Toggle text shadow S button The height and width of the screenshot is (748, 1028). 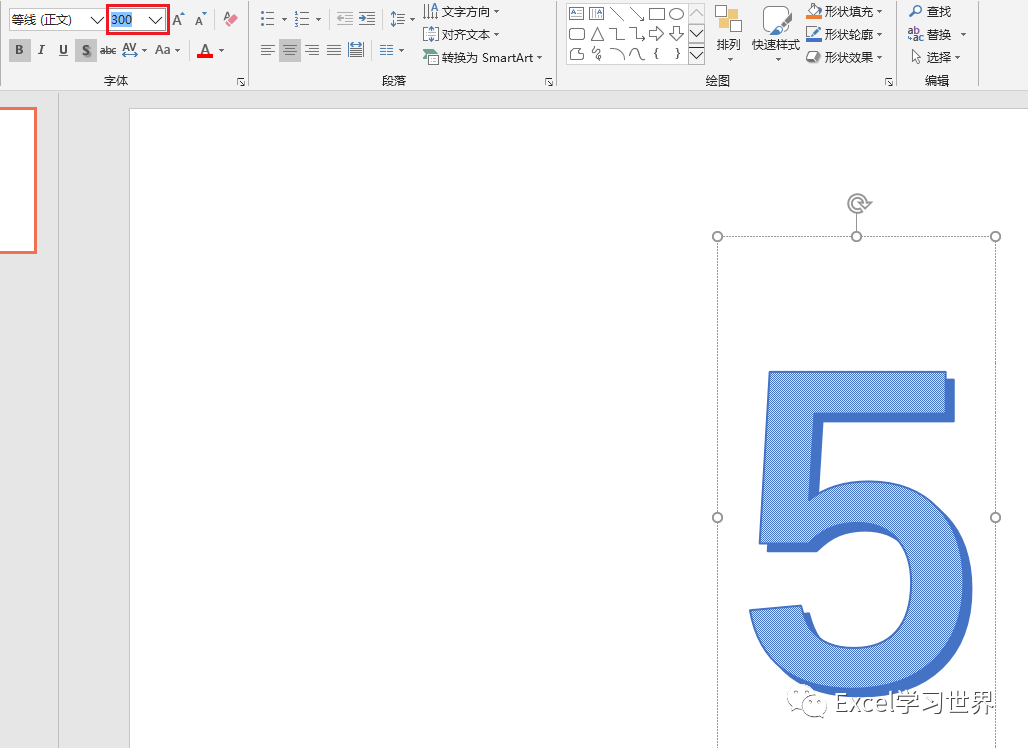pyautogui.click(x=85, y=50)
